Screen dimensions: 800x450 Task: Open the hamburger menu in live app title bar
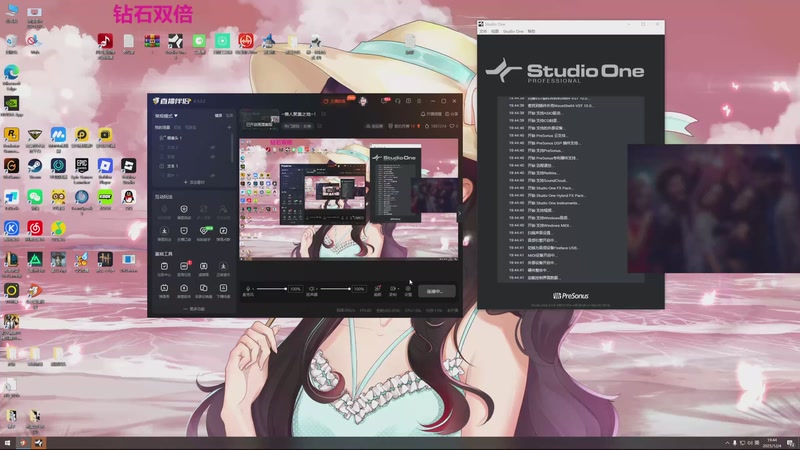coord(419,101)
